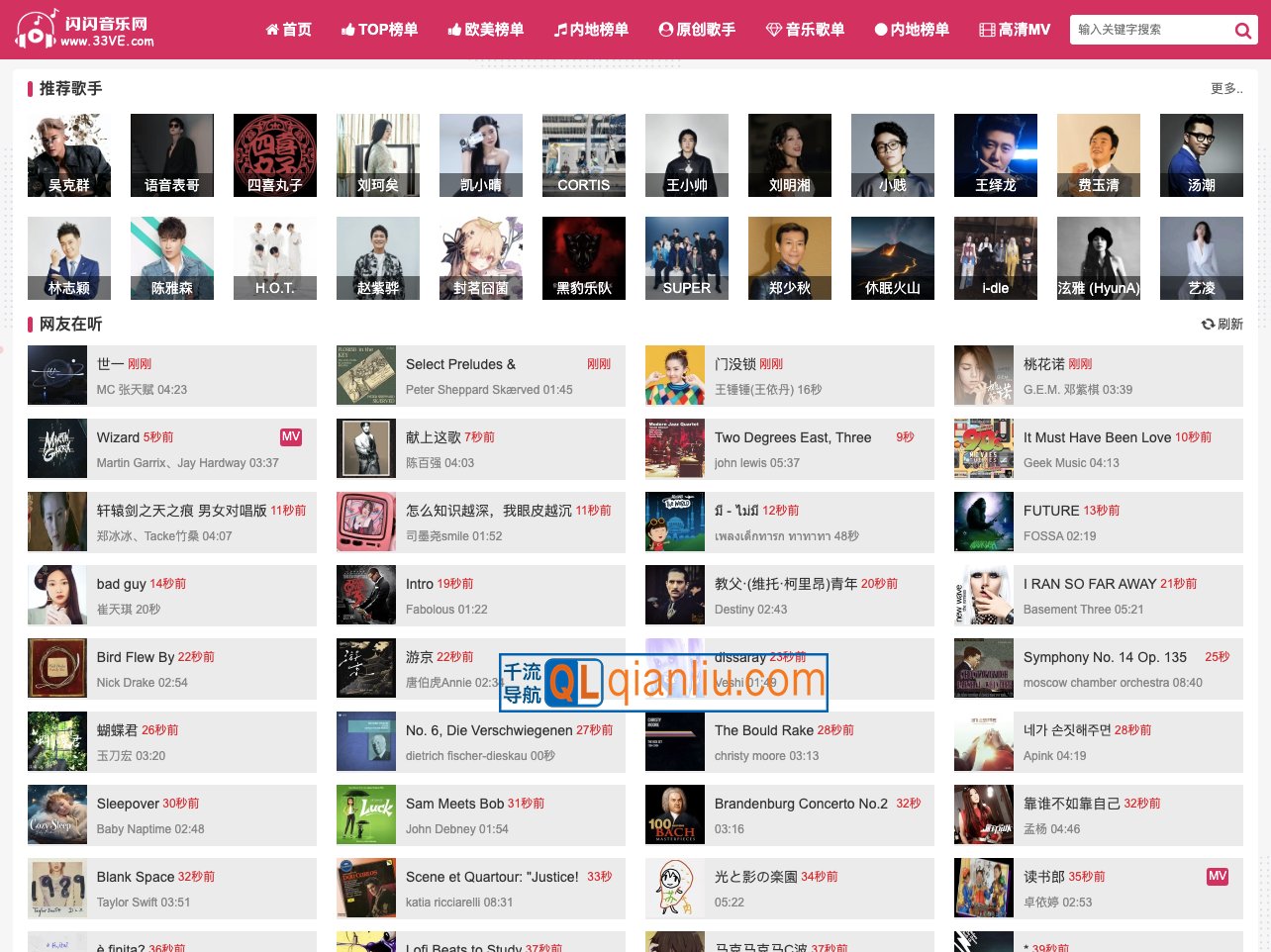1271x952 pixels.
Task: Open the CORTIS artist thumbnail
Action: (584, 155)
